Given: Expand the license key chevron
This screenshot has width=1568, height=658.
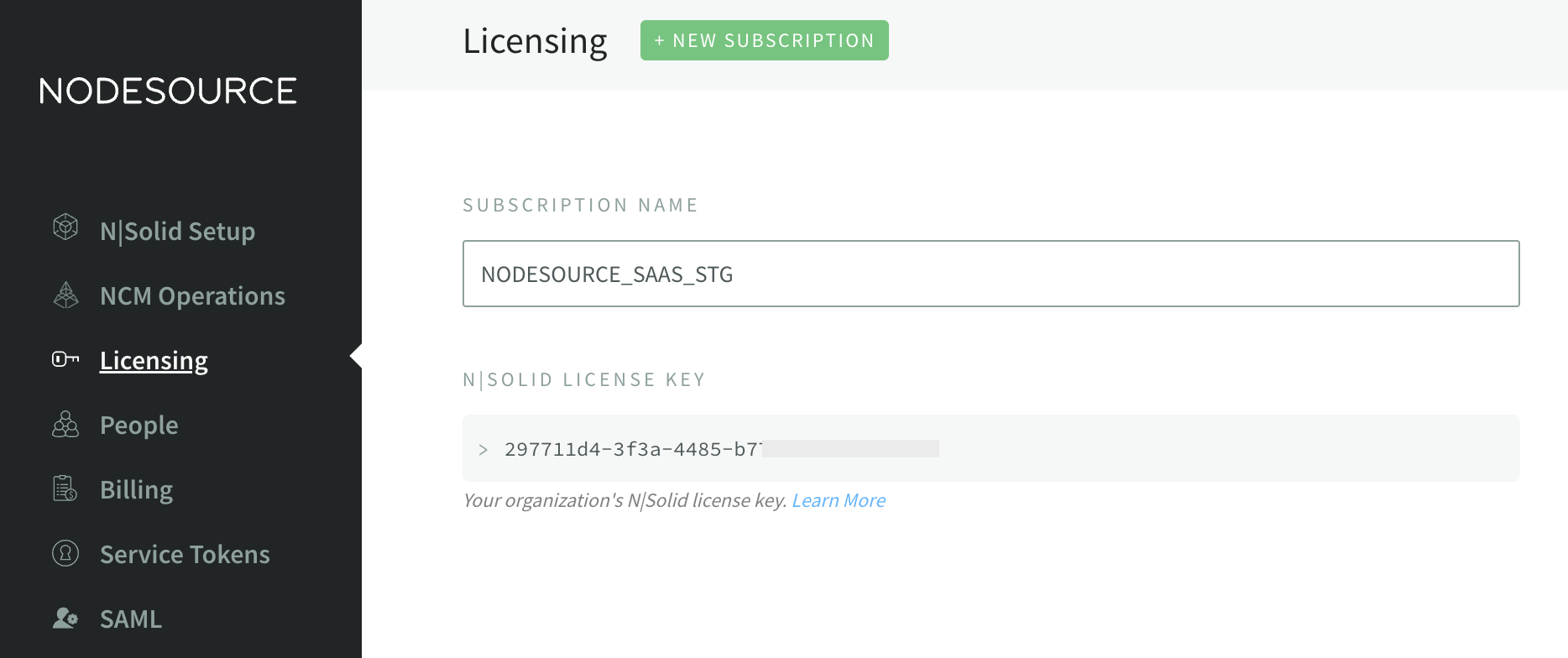Looking at the screenshot, I should pyautogui.click(x=483, y=450).
